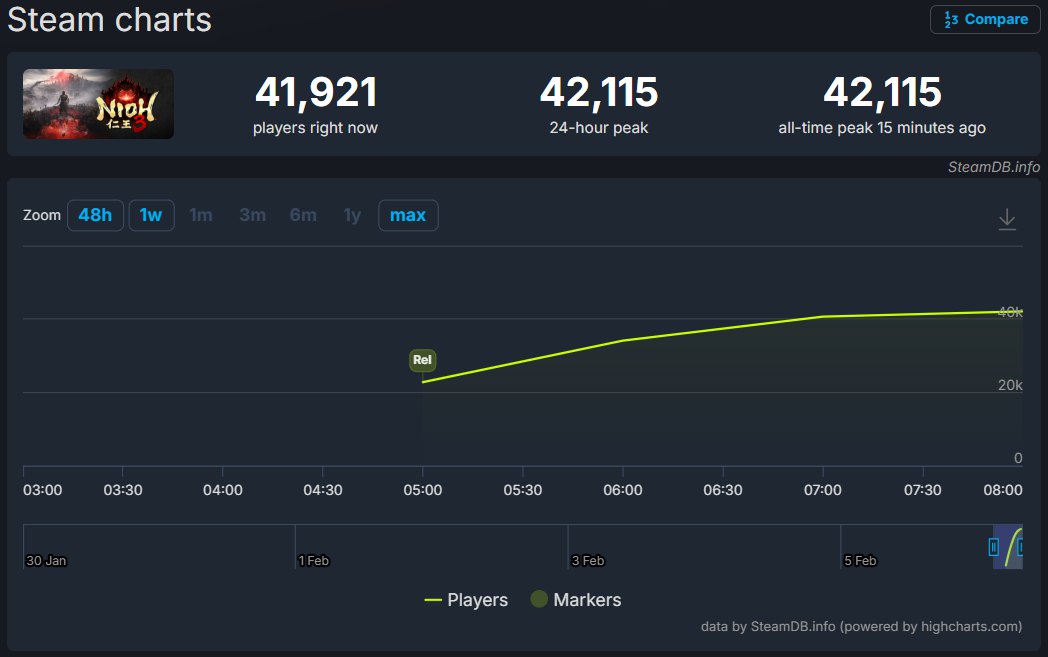Click the chart line point at 06:00
This screenshot has width=1048, height=657.
(623, 341)
